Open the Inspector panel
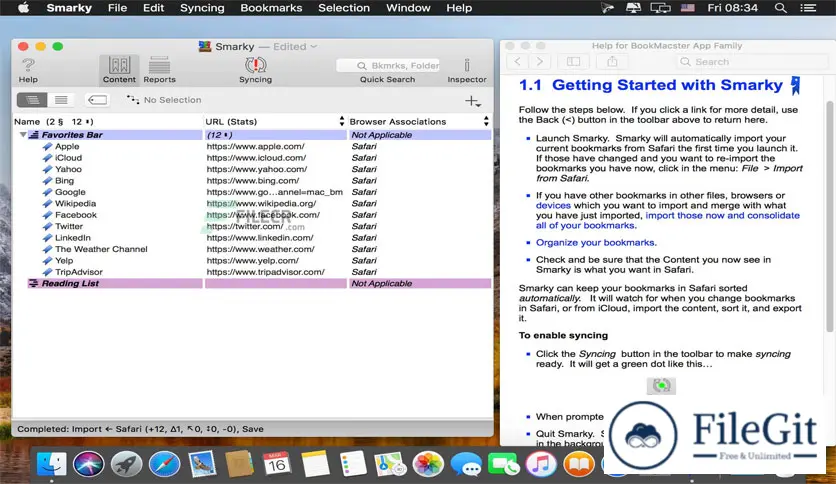 pos(467,70)
